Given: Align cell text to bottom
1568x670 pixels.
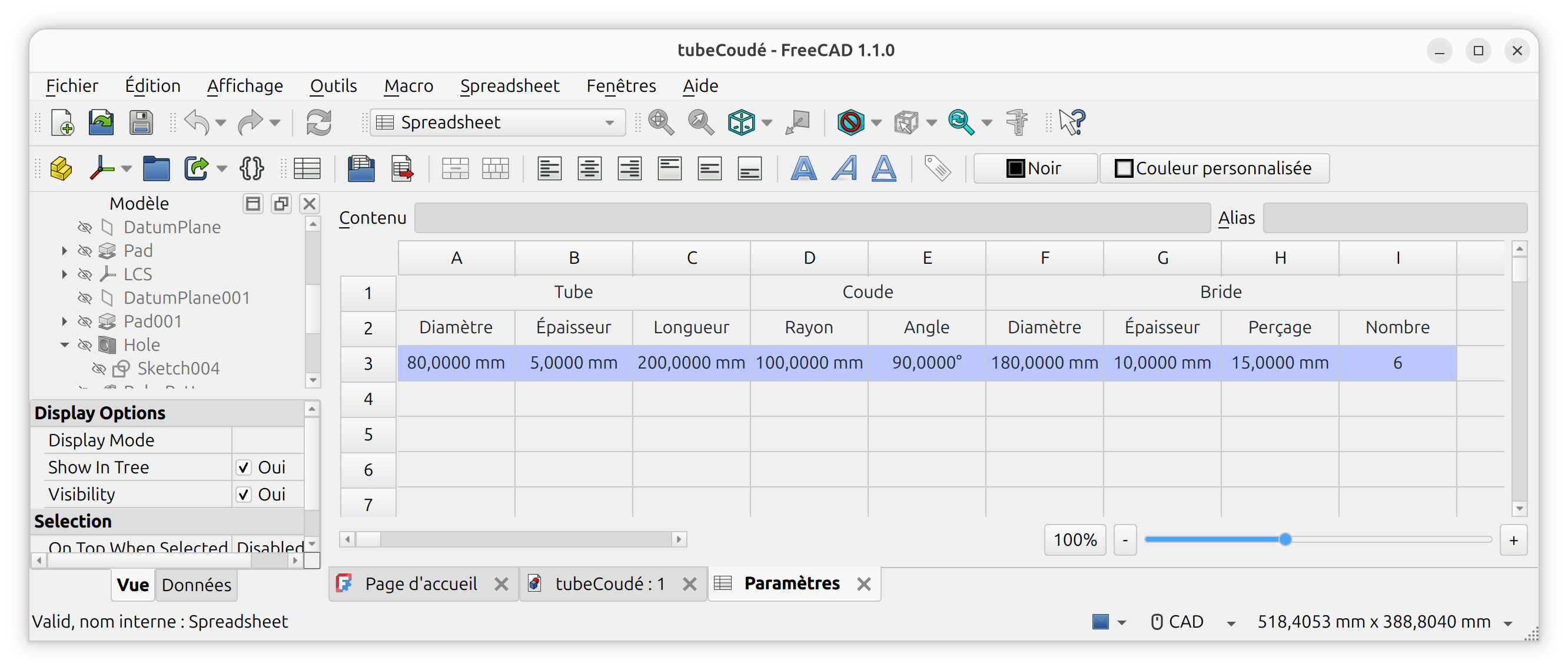Looking at the screenshot, I should pyautogui.click(x=750, y=169).
